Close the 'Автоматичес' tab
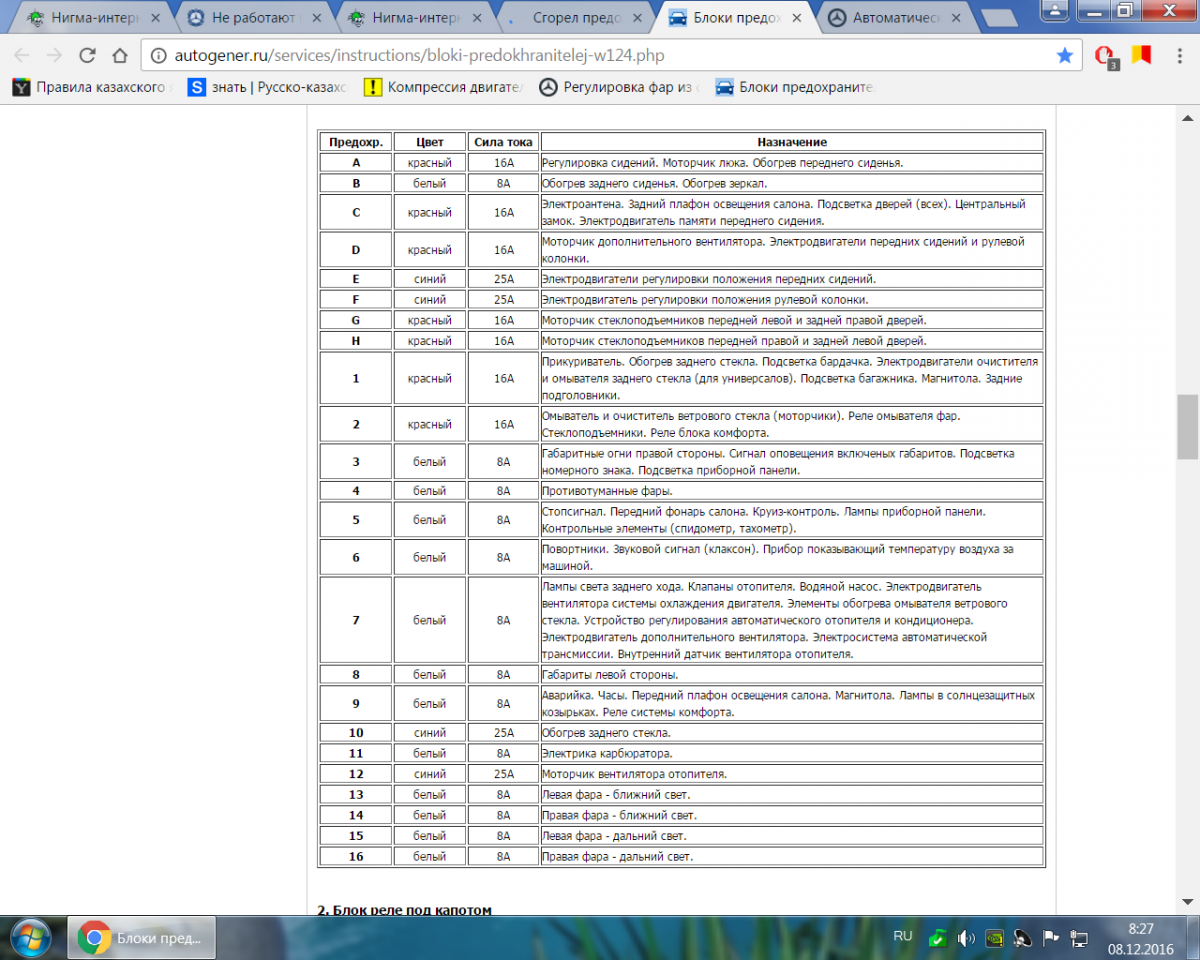The height and width of the screenshot is (960, 1200). coord(957,18)
